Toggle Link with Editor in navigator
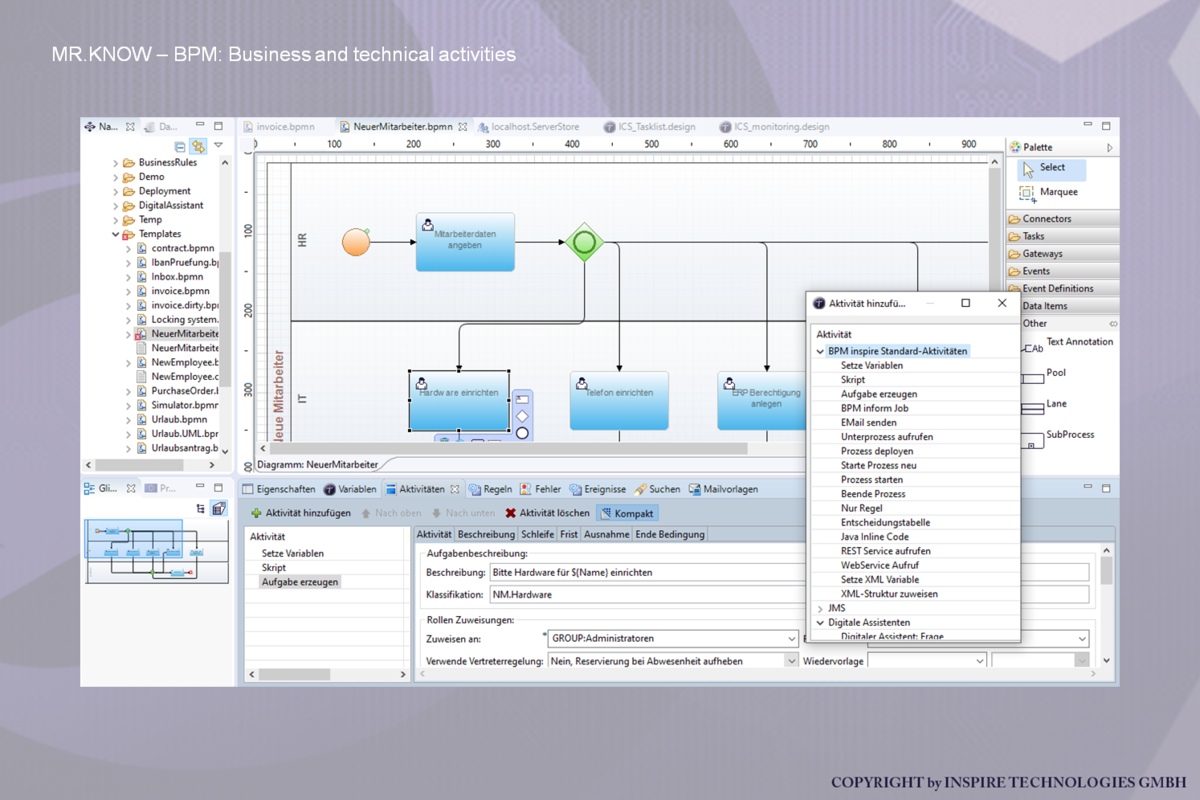1200x800 pixels. (198, 146)
